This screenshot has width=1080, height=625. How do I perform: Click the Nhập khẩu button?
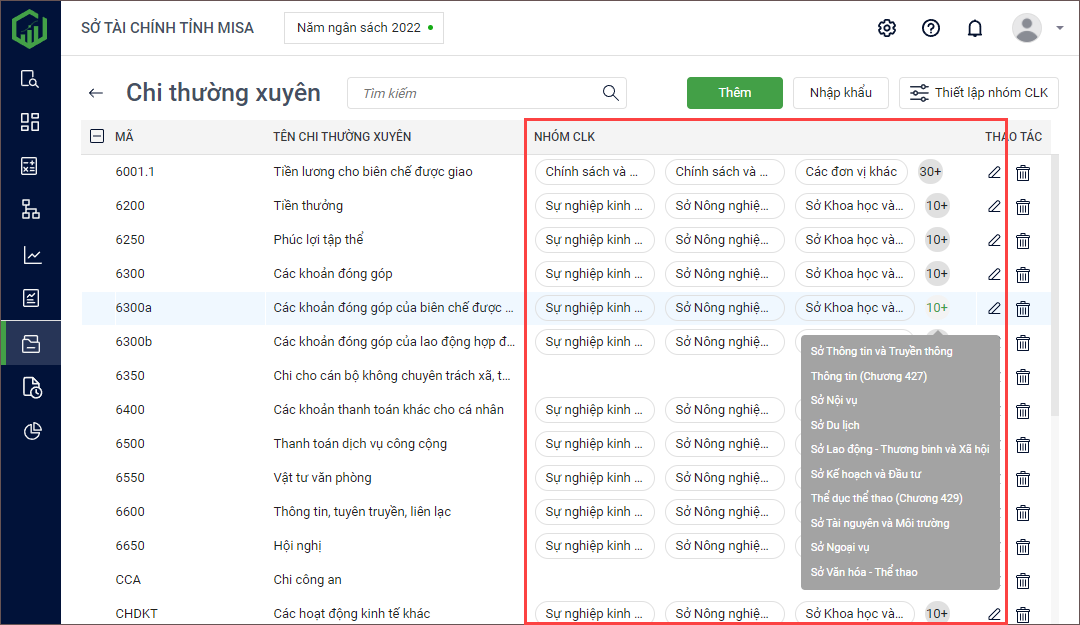click(840, 93)
